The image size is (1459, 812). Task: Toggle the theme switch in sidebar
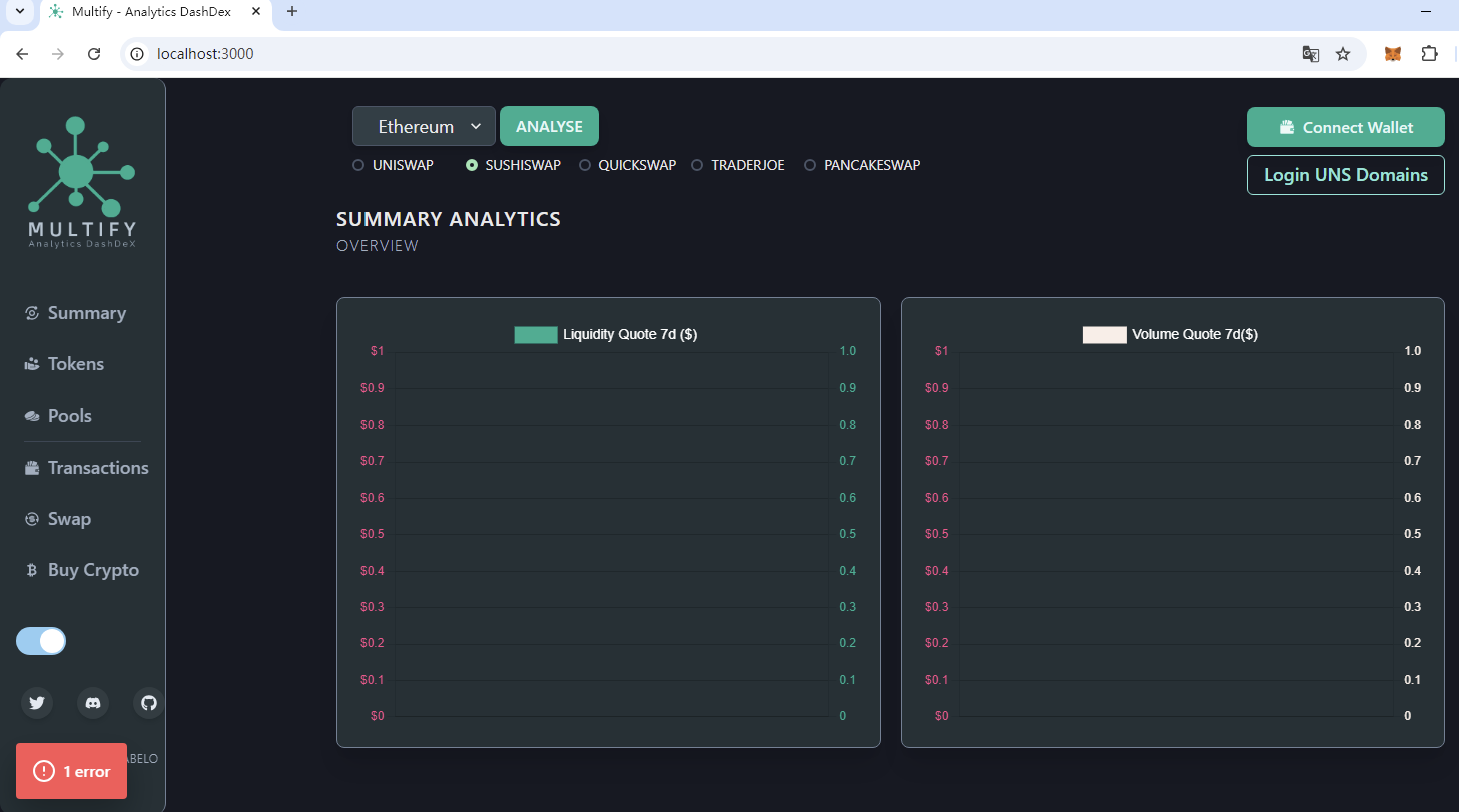click(x=41, y=641)
